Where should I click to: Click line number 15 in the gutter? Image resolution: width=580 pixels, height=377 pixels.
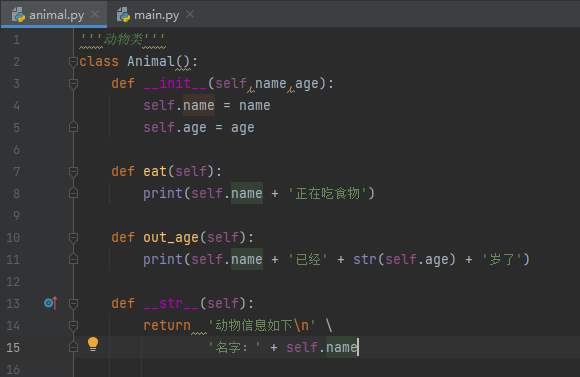(13, 347)
